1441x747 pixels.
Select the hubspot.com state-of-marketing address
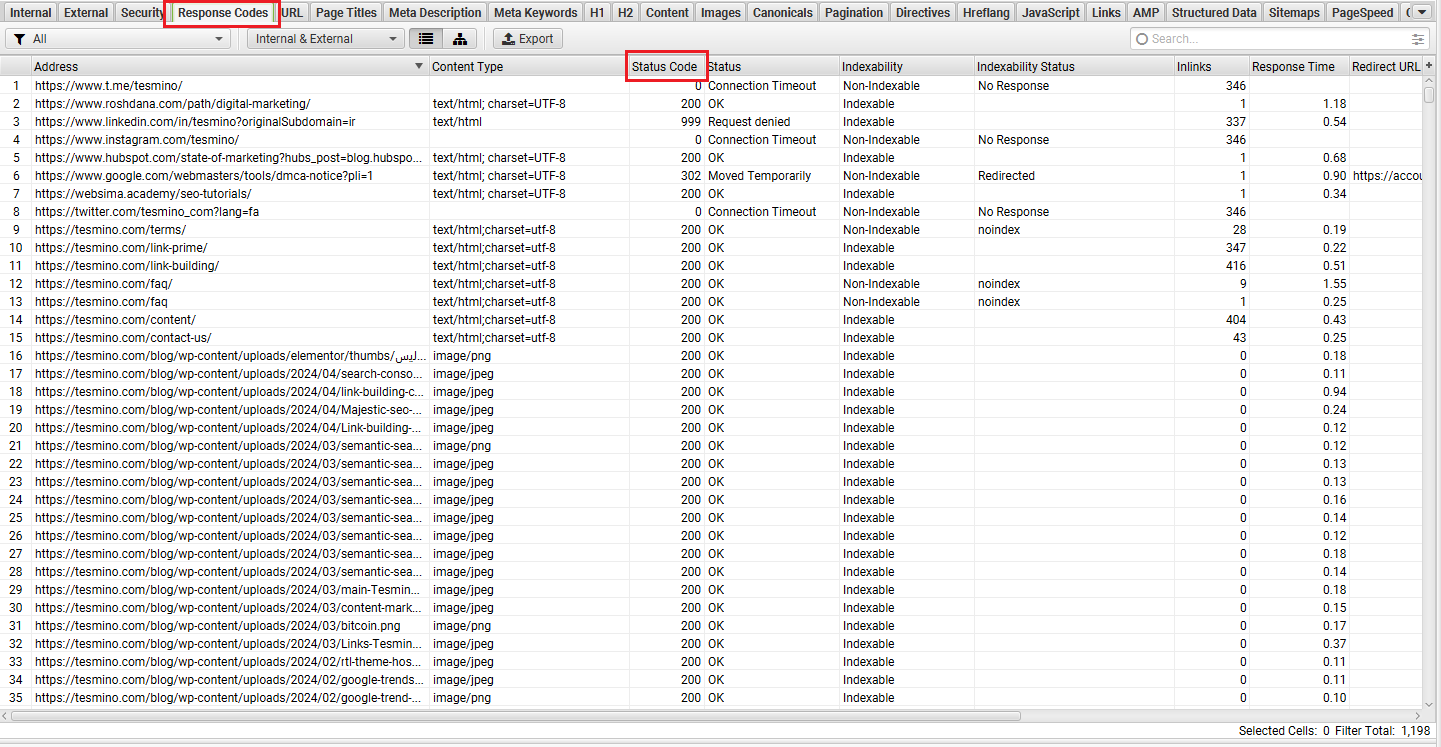(x=230, y=158)
